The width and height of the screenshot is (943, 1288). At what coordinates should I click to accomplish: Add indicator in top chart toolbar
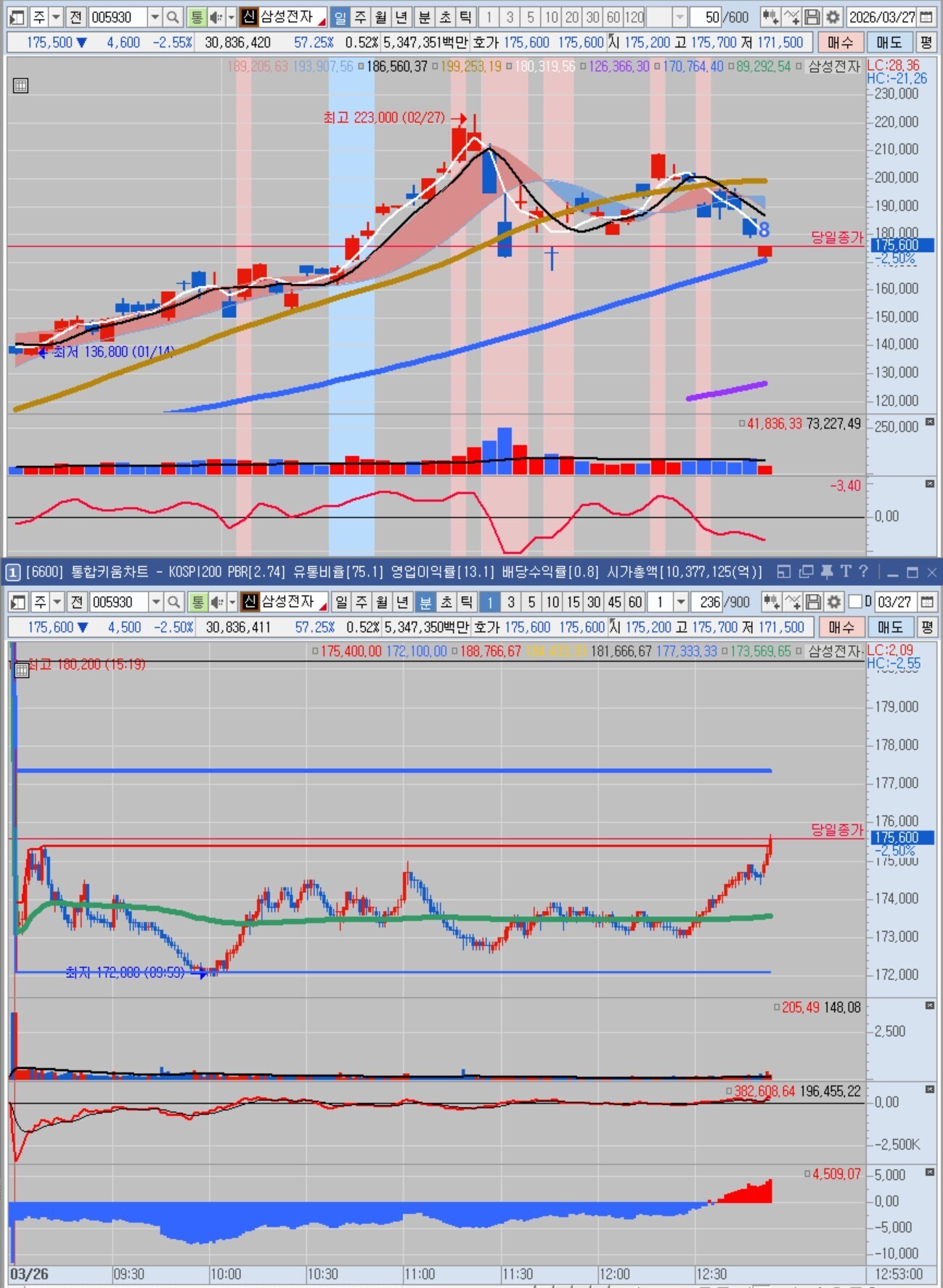[x=792, y=17]
